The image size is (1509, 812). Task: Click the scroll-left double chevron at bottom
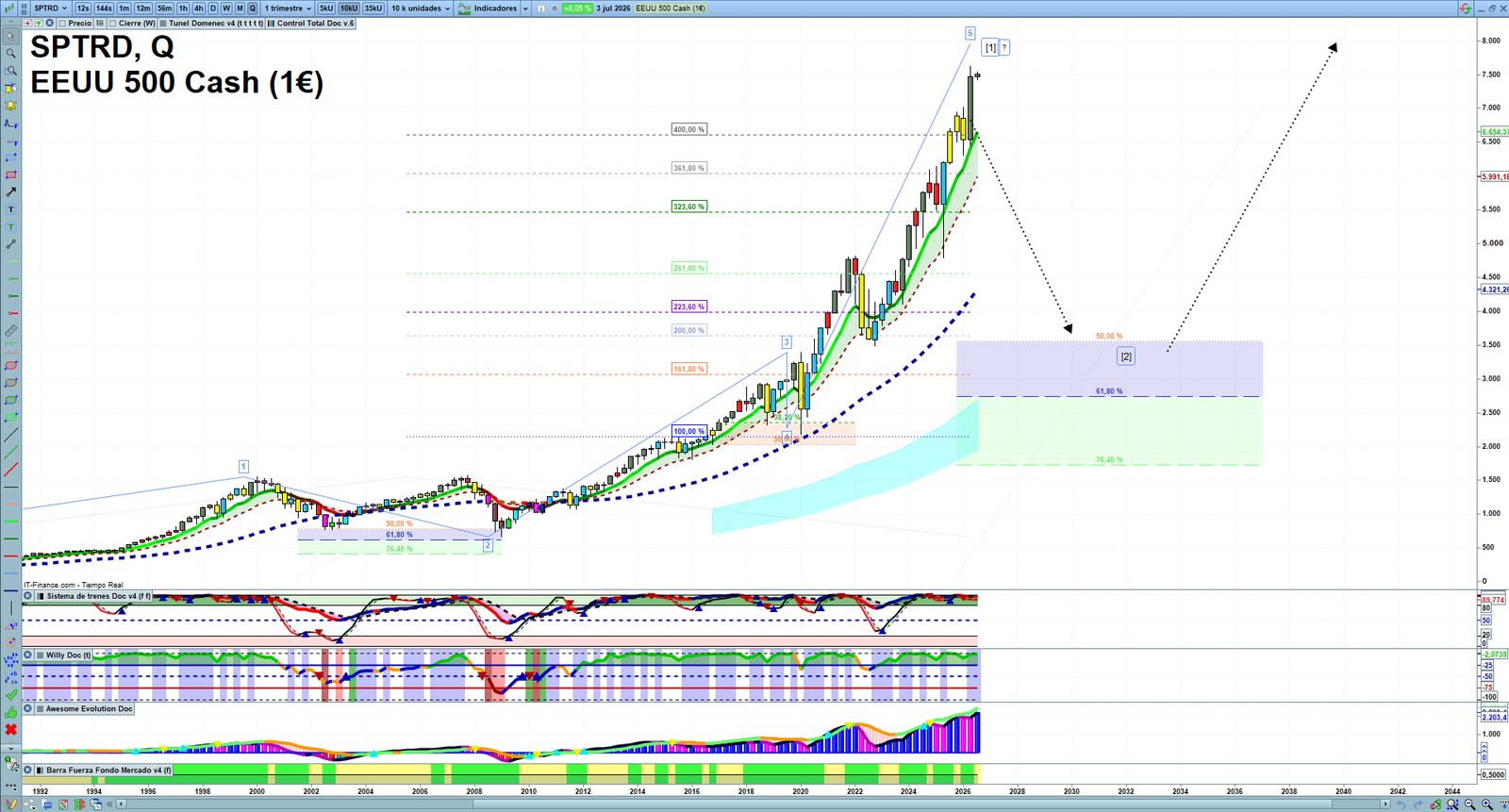110,804
